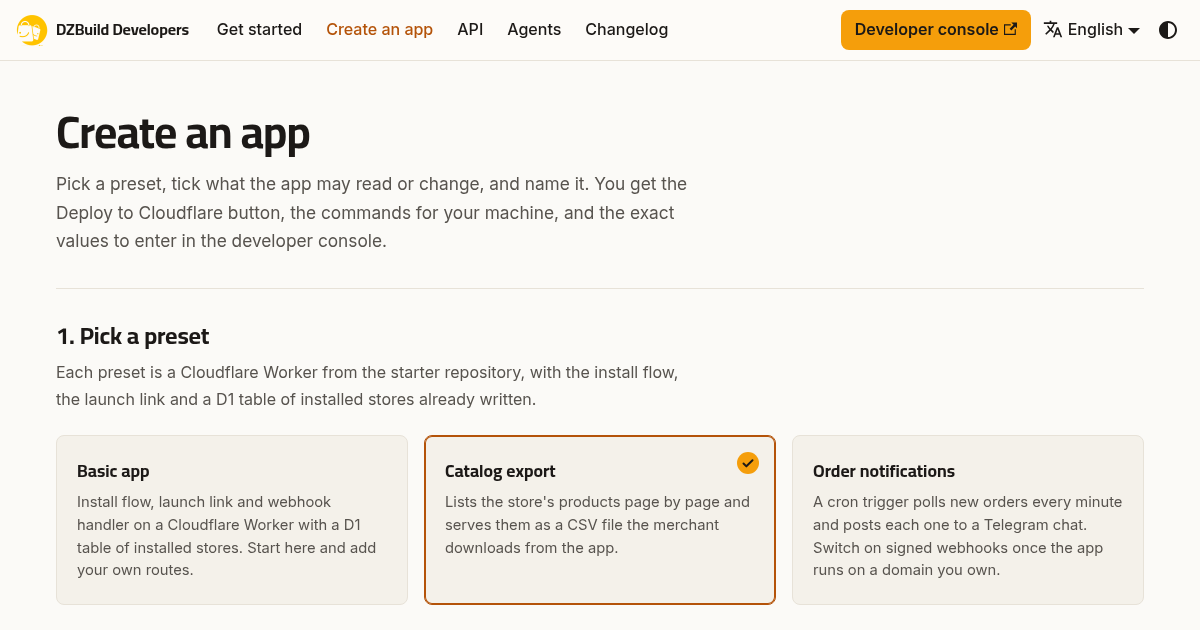
Task: Select the Basic app preset card
Action: (x=232, y=520)
